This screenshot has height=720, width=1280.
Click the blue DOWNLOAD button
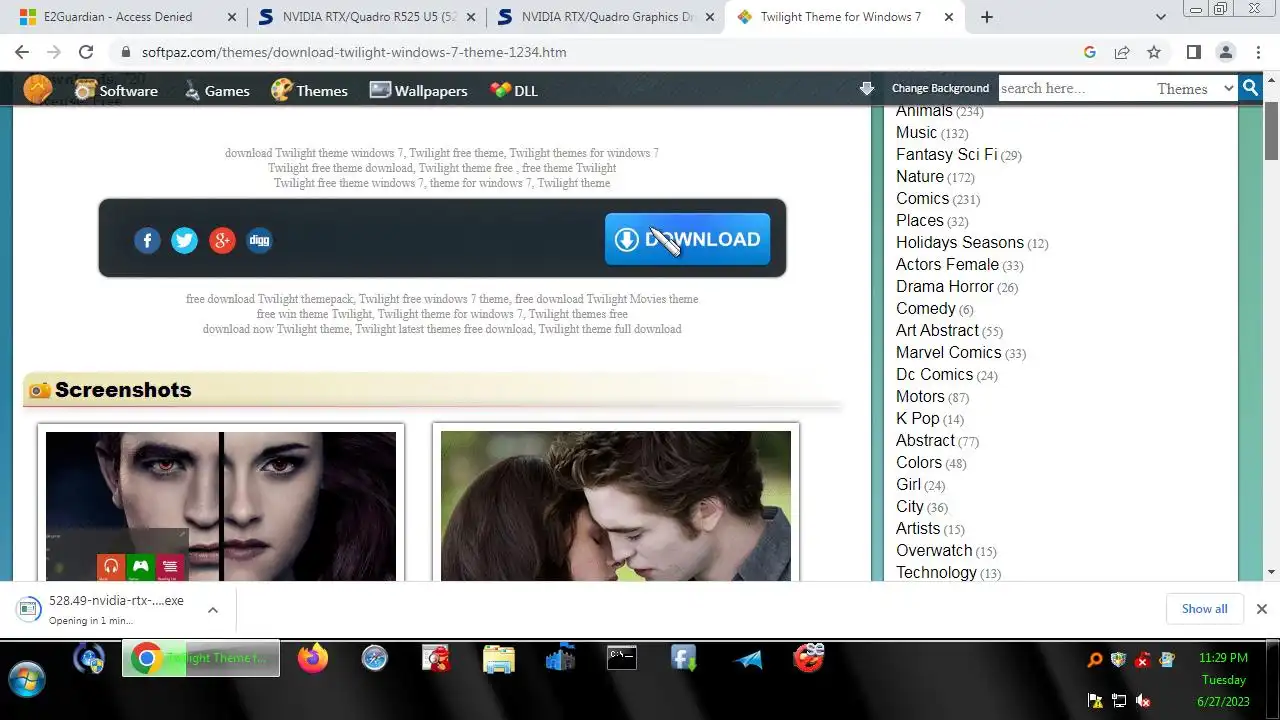687,239
